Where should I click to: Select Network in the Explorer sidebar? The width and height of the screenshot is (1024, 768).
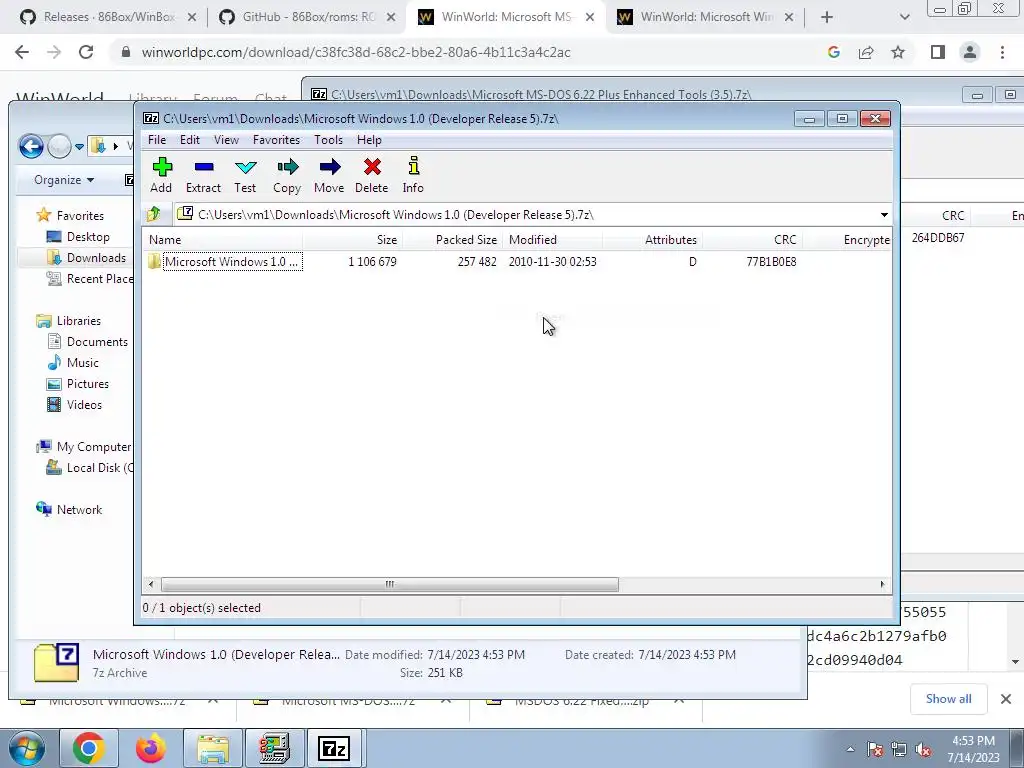point(79,510)
